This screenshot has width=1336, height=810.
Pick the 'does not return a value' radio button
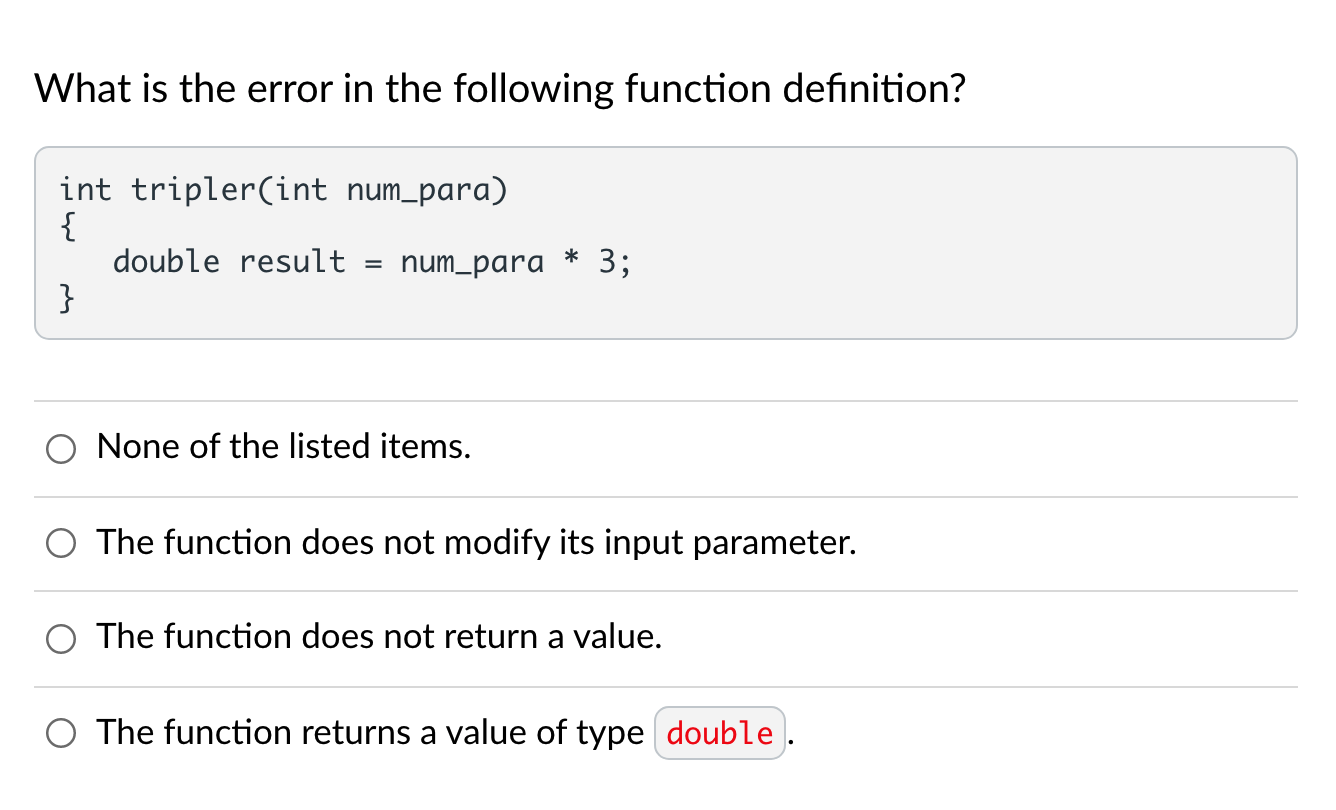point(61,639)
